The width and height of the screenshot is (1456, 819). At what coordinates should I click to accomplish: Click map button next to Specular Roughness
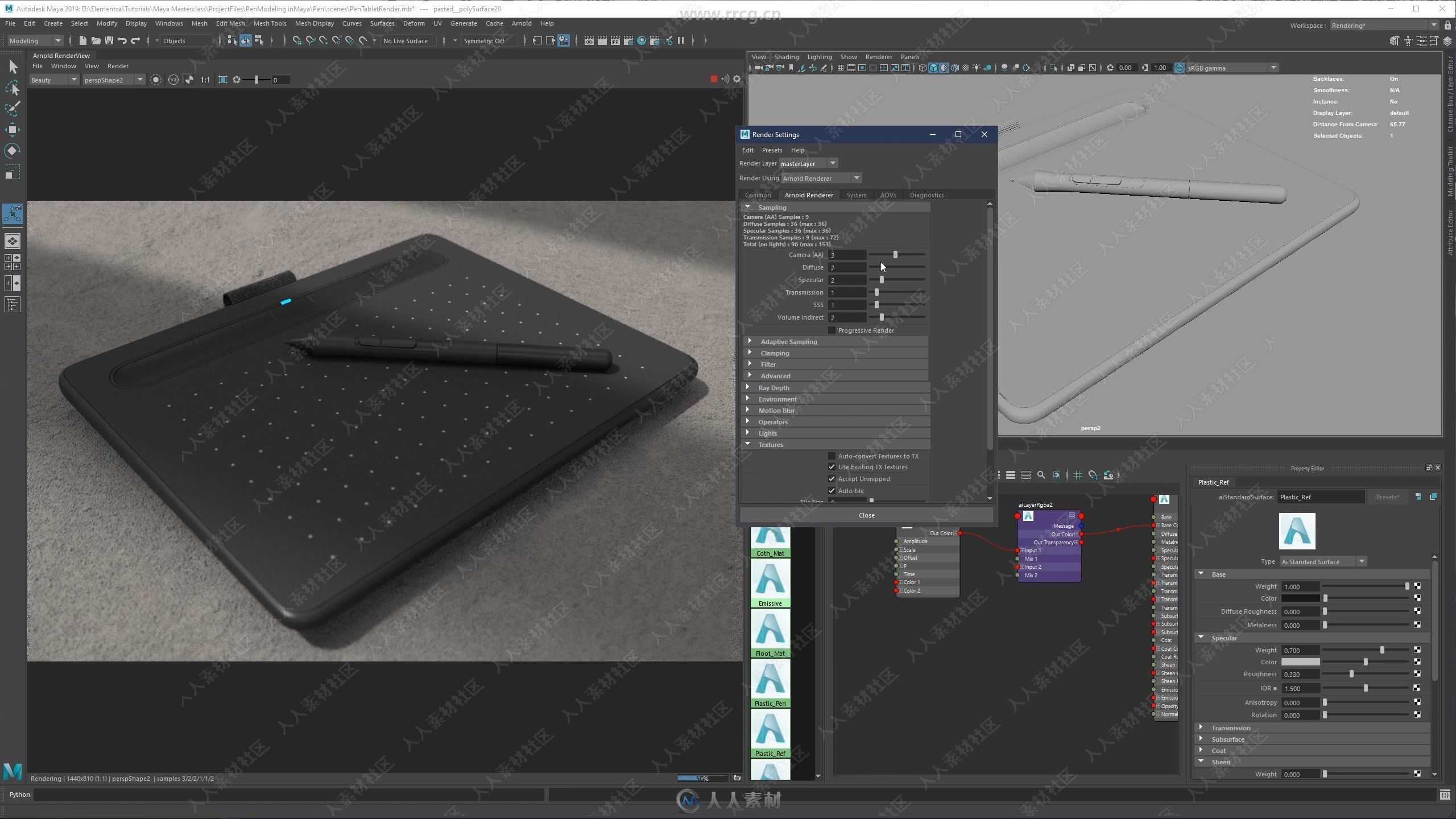tap(1417, 674)
